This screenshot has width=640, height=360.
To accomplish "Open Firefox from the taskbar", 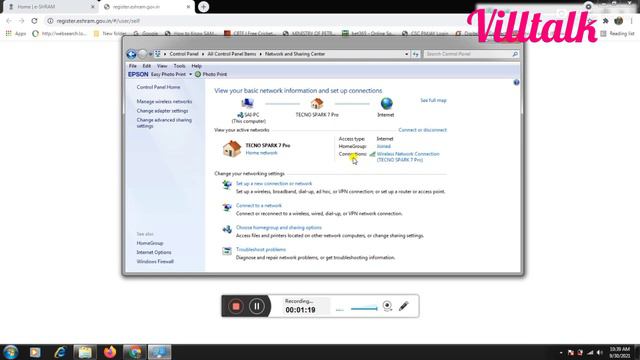I will (x=110, y=352).
